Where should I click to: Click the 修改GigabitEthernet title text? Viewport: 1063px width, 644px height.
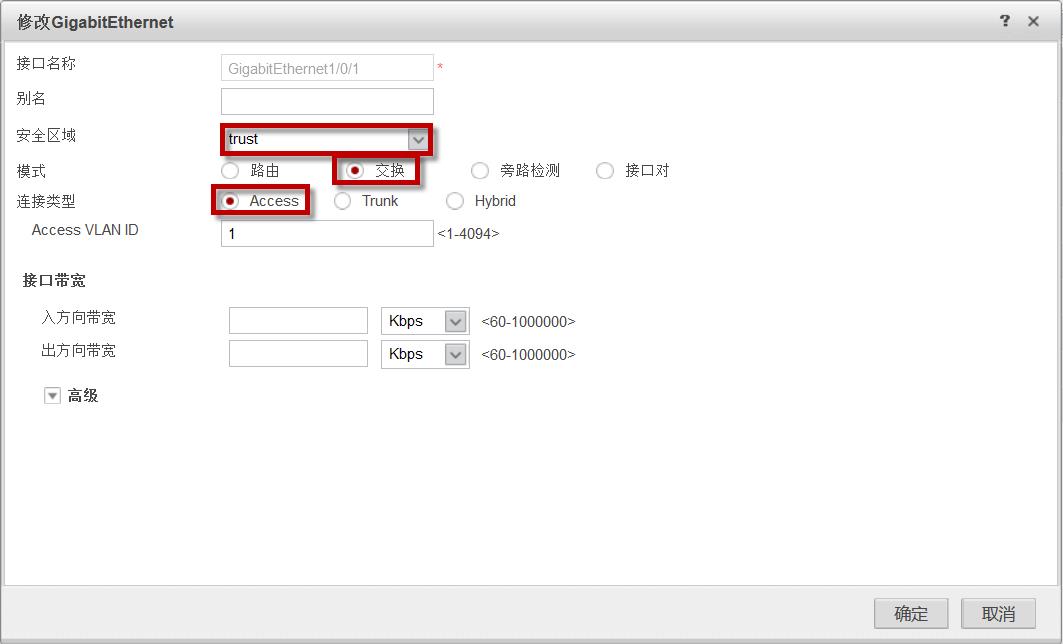pyautogui.click(x=96, y=22)
